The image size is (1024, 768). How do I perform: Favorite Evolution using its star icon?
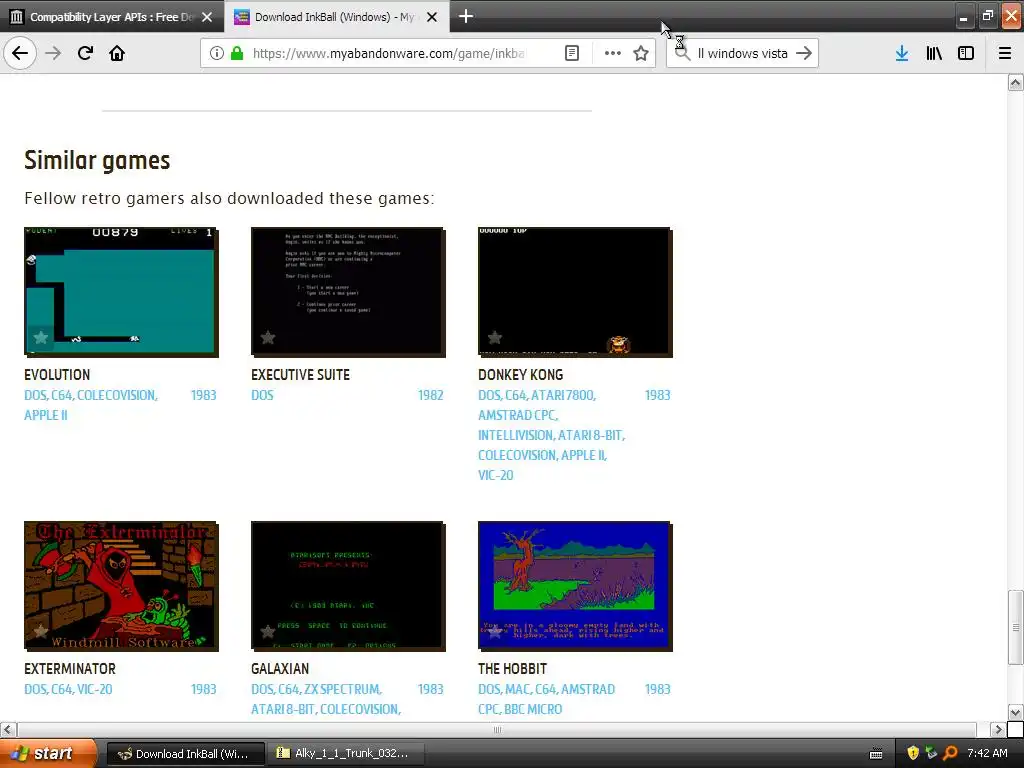tap(40, 337)
